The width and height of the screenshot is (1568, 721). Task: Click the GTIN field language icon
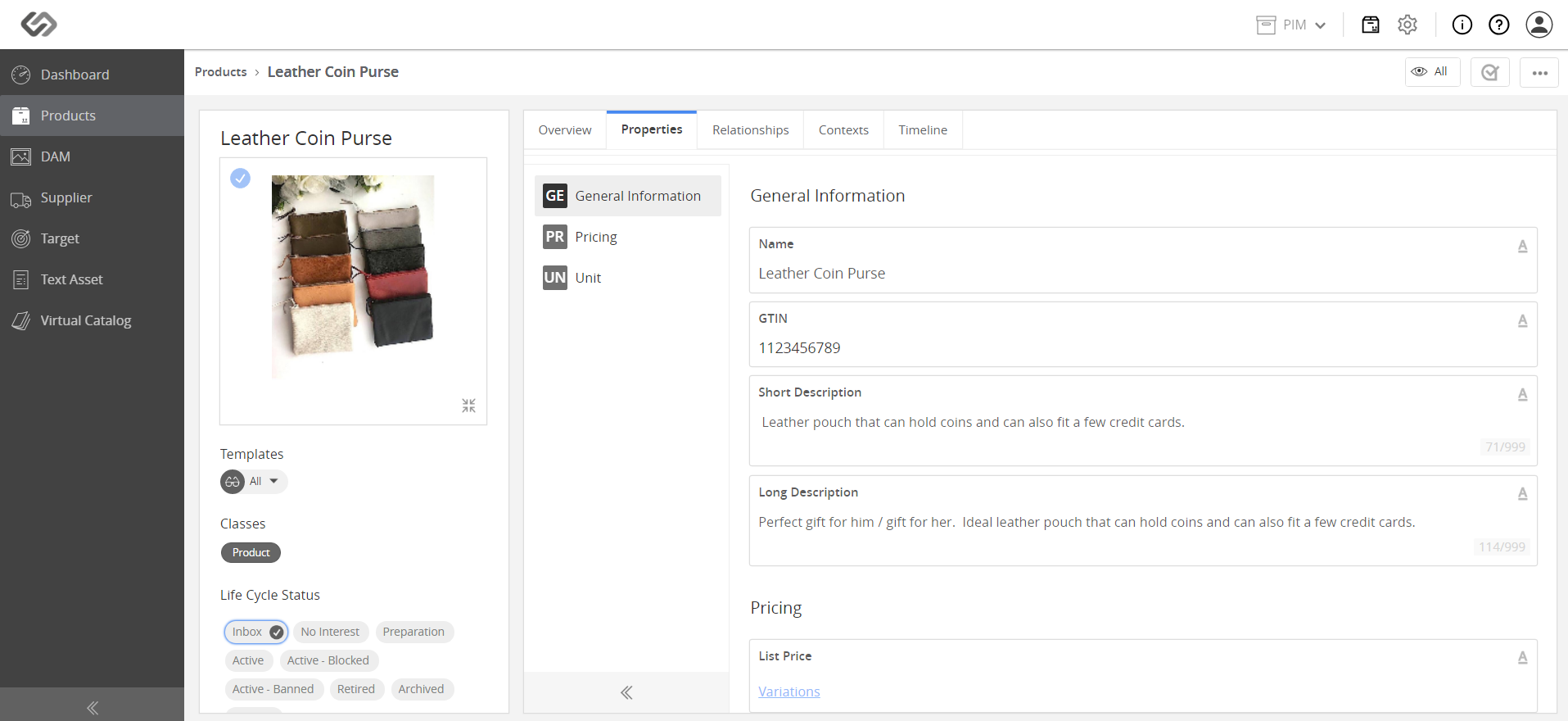click(x=1522, y=320)
